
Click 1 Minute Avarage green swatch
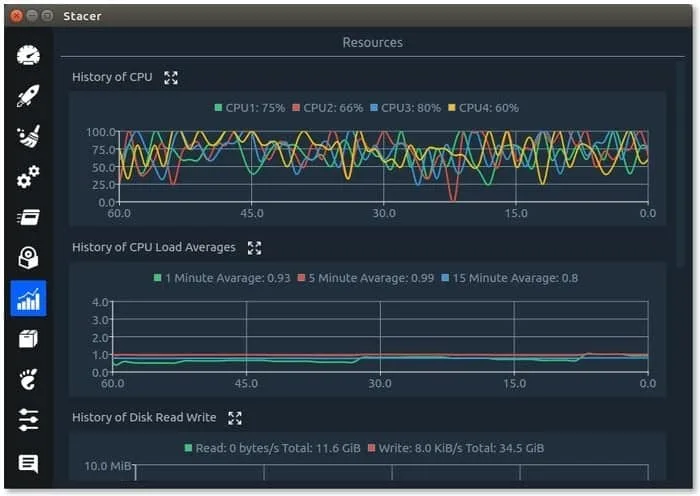(x=158, y=278)
